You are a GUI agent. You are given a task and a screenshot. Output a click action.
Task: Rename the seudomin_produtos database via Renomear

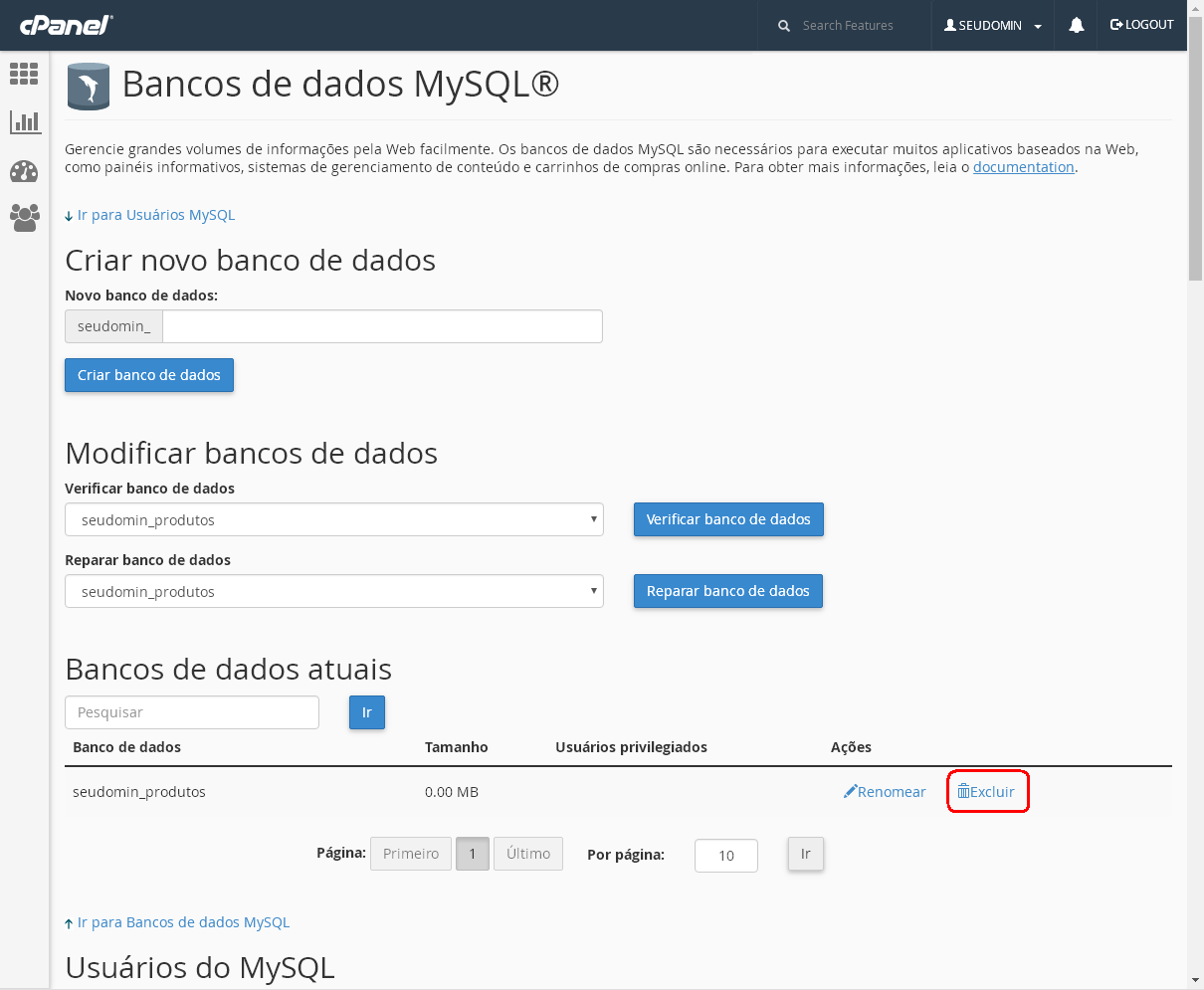click(x=885, y=792)
